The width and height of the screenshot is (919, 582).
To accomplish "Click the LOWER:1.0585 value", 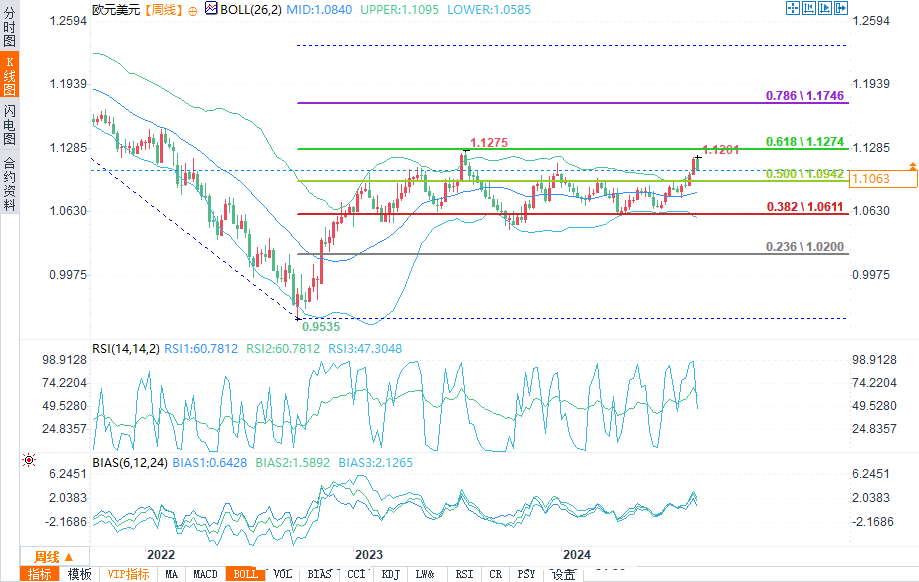I will click(x=489, y=9).
